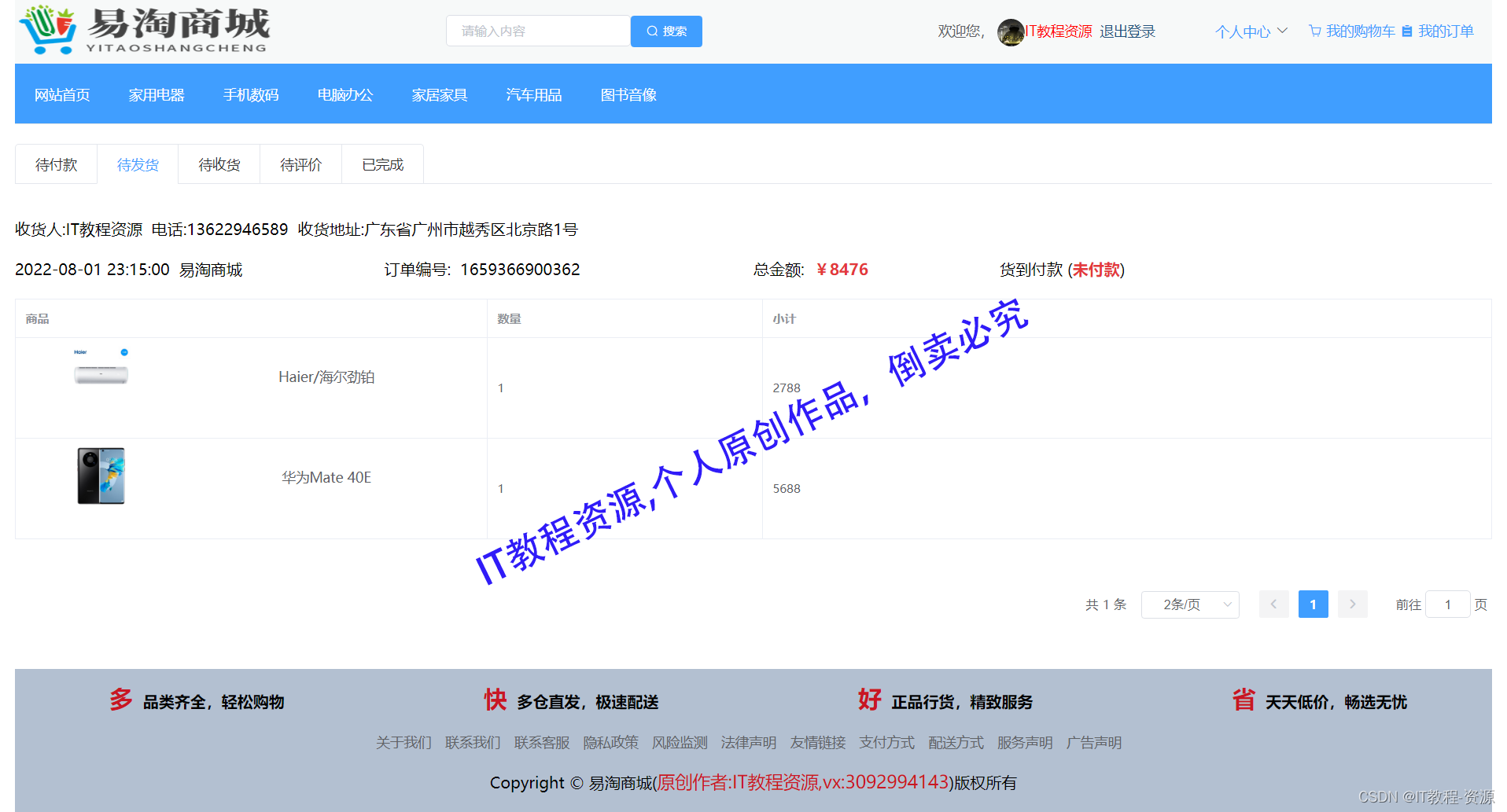The height and width of the screenshot is (812, 1507).
Task: Click the user avatar next to IT教程资源
Action: [x=1011, y=32]
